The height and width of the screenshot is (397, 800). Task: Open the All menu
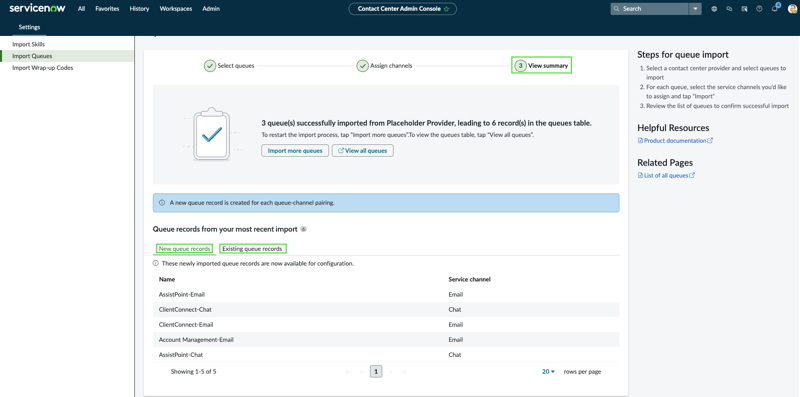[x=82, y=9]
